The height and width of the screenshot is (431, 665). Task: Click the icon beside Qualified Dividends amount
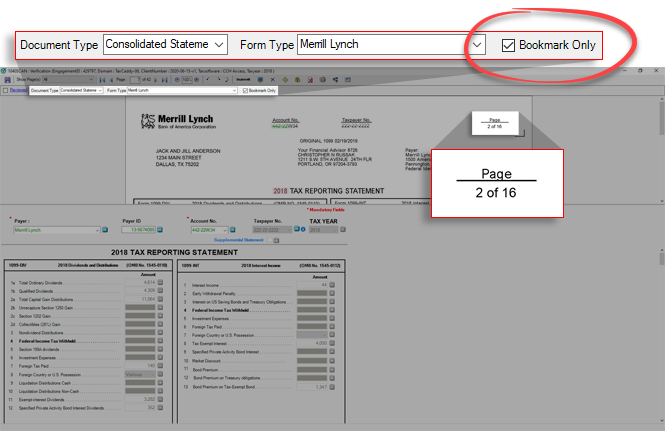pyautogui.click(x=160, y=291)
